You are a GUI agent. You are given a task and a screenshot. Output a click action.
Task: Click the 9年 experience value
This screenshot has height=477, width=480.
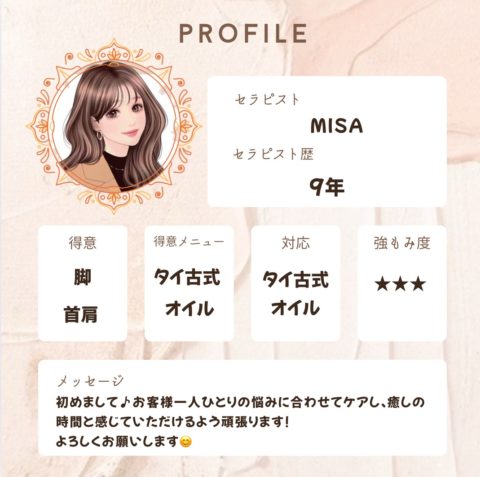[327, 186]
